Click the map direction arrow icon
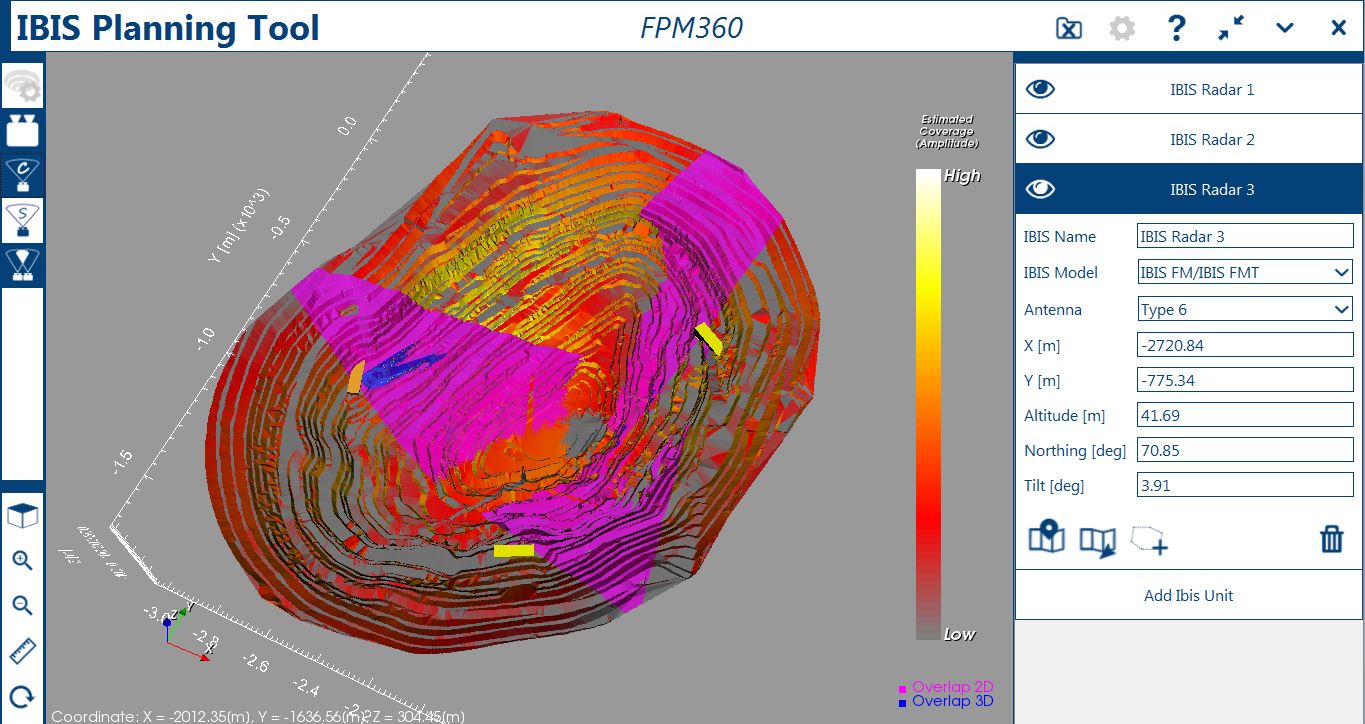Viewport: 1365px width, 724px height. 1098,541
